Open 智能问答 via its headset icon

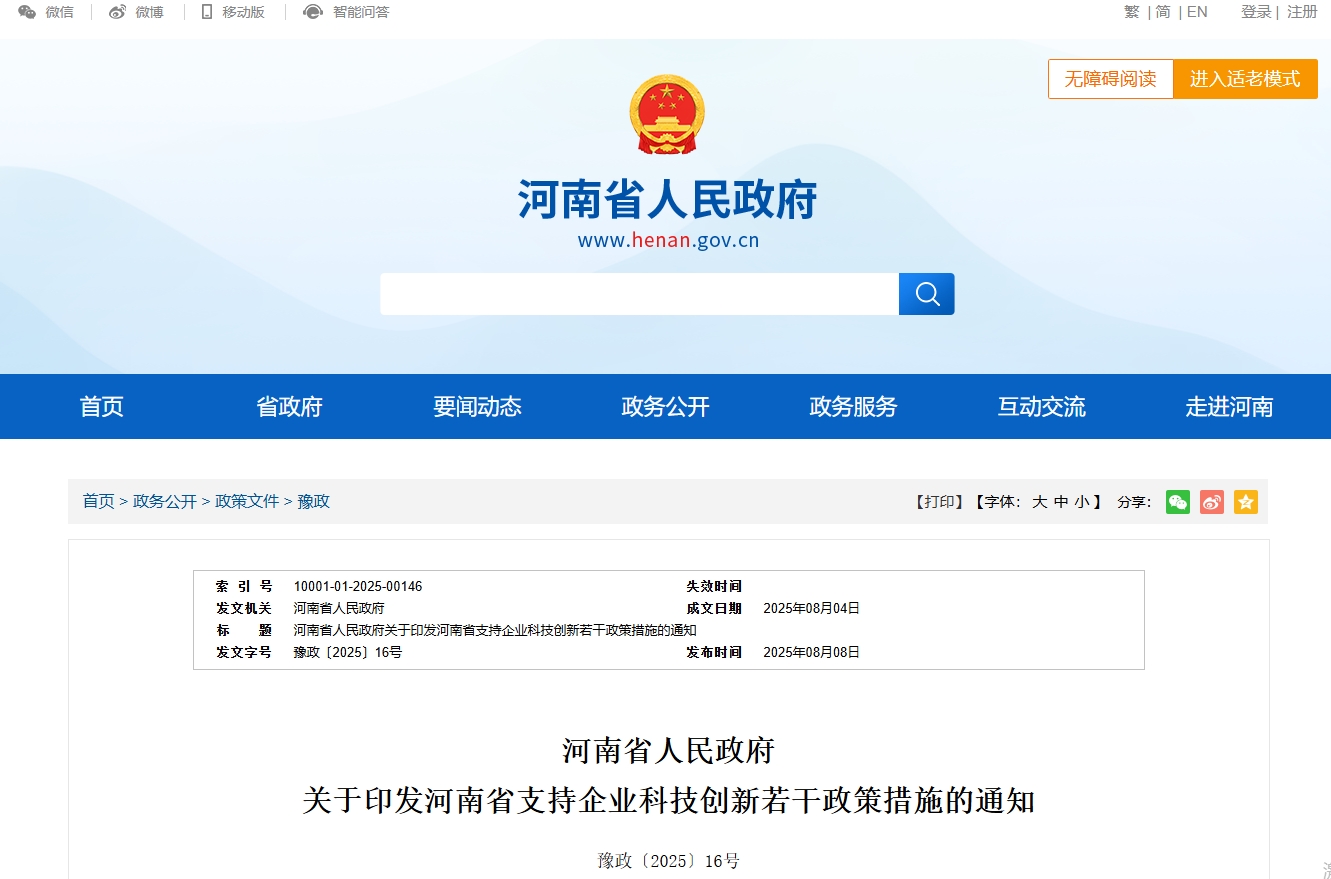(313, 12)
